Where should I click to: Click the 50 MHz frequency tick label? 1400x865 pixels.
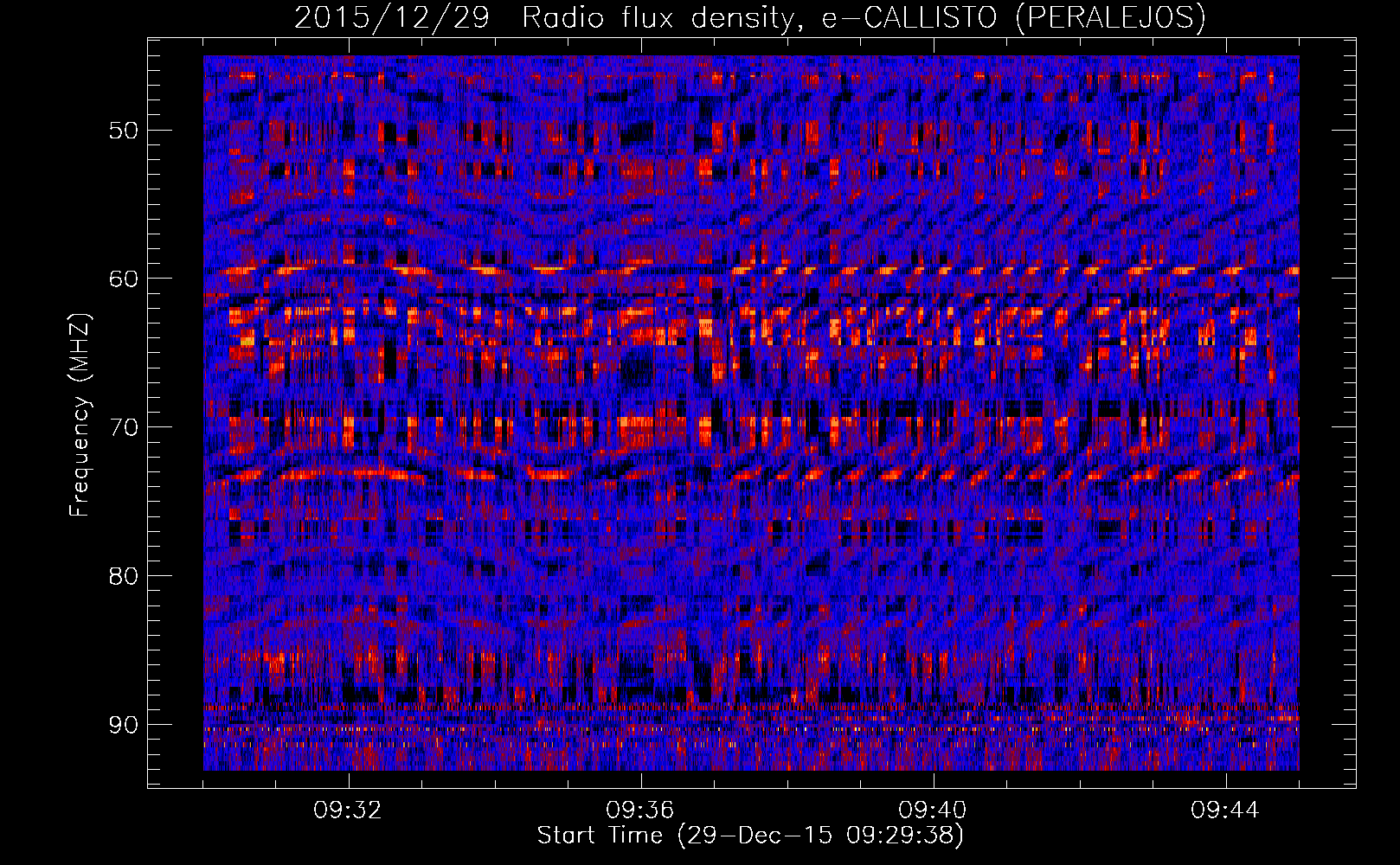click(123, 131)
